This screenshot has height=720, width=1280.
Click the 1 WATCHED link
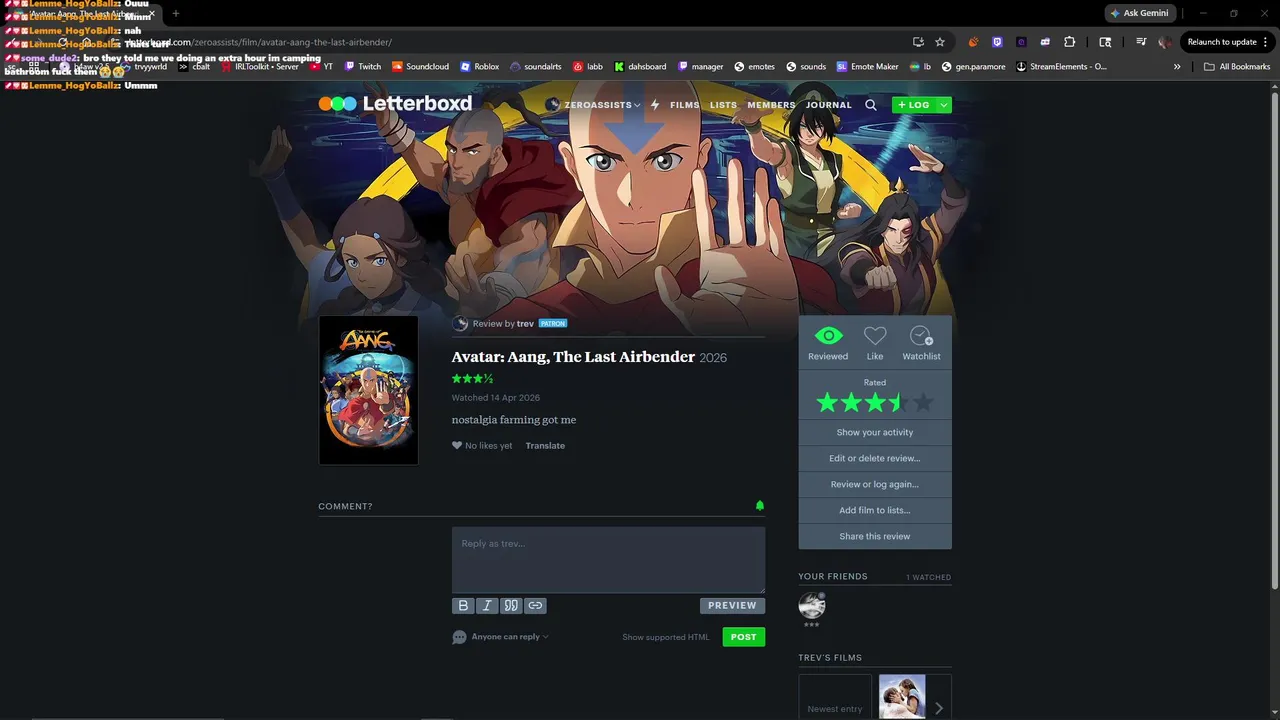[x=929, y=578]
